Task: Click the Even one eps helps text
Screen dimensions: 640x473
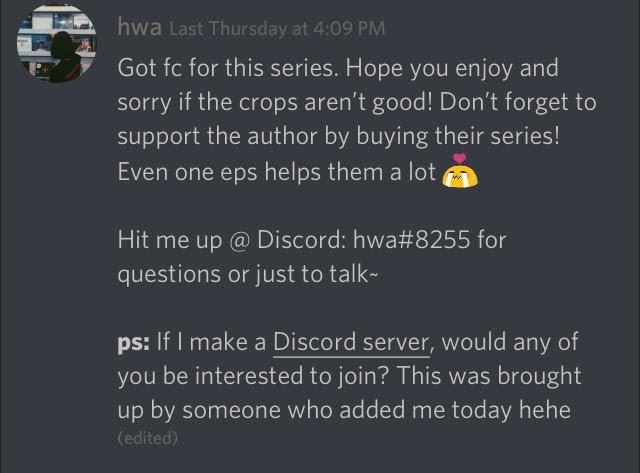Action: [277, 172]
